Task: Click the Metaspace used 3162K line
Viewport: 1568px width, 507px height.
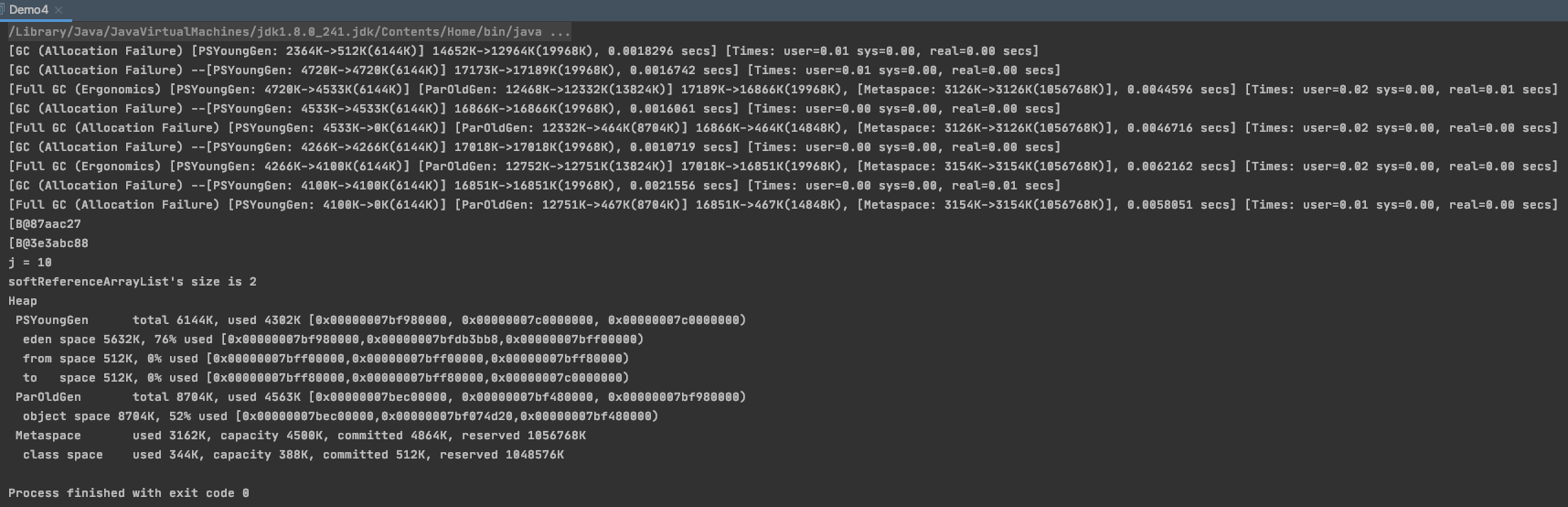Action: click(300, 436)
